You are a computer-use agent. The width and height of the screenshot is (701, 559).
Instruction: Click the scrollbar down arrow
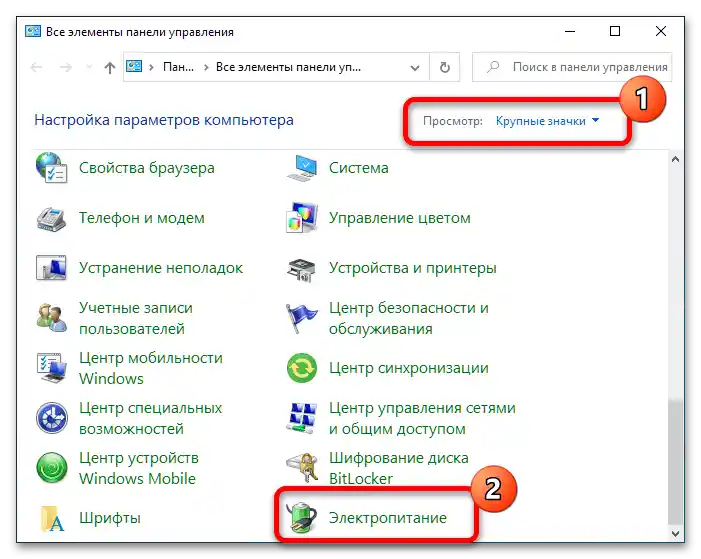[676, 534]
